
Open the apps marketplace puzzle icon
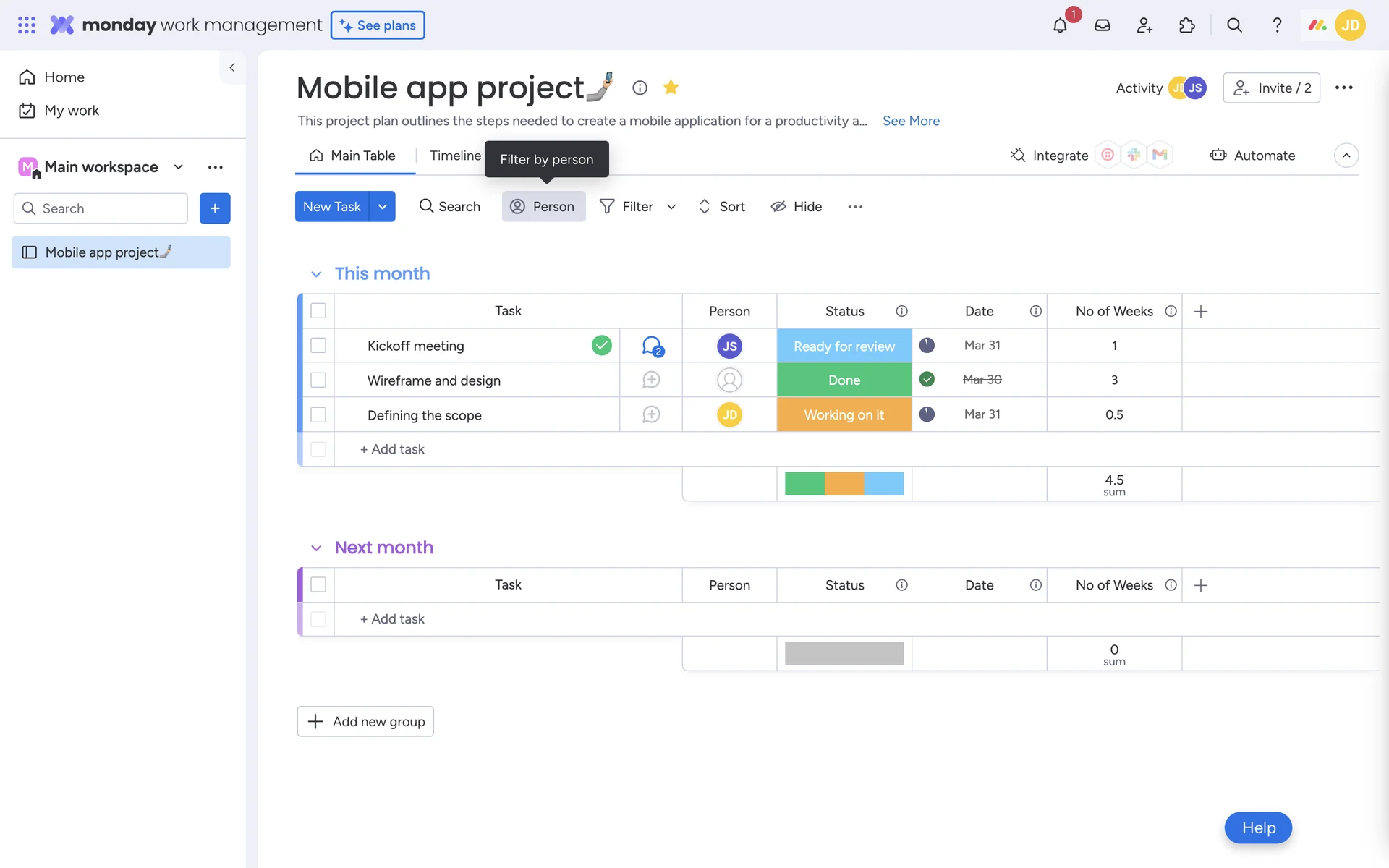tap(1186, 25)
